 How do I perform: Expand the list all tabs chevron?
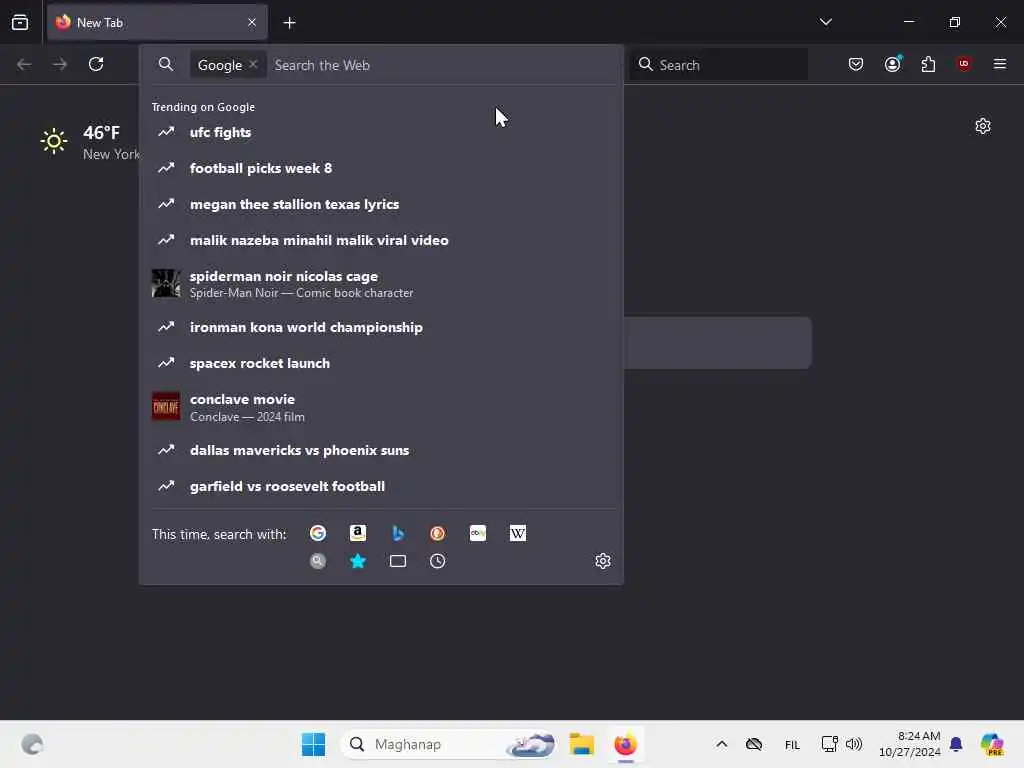tap(825, 22)
